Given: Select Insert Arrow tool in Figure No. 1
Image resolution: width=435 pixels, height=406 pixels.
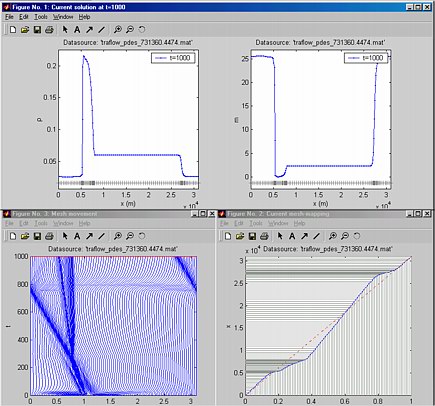Looking at the screenshot, I should 89,30.
